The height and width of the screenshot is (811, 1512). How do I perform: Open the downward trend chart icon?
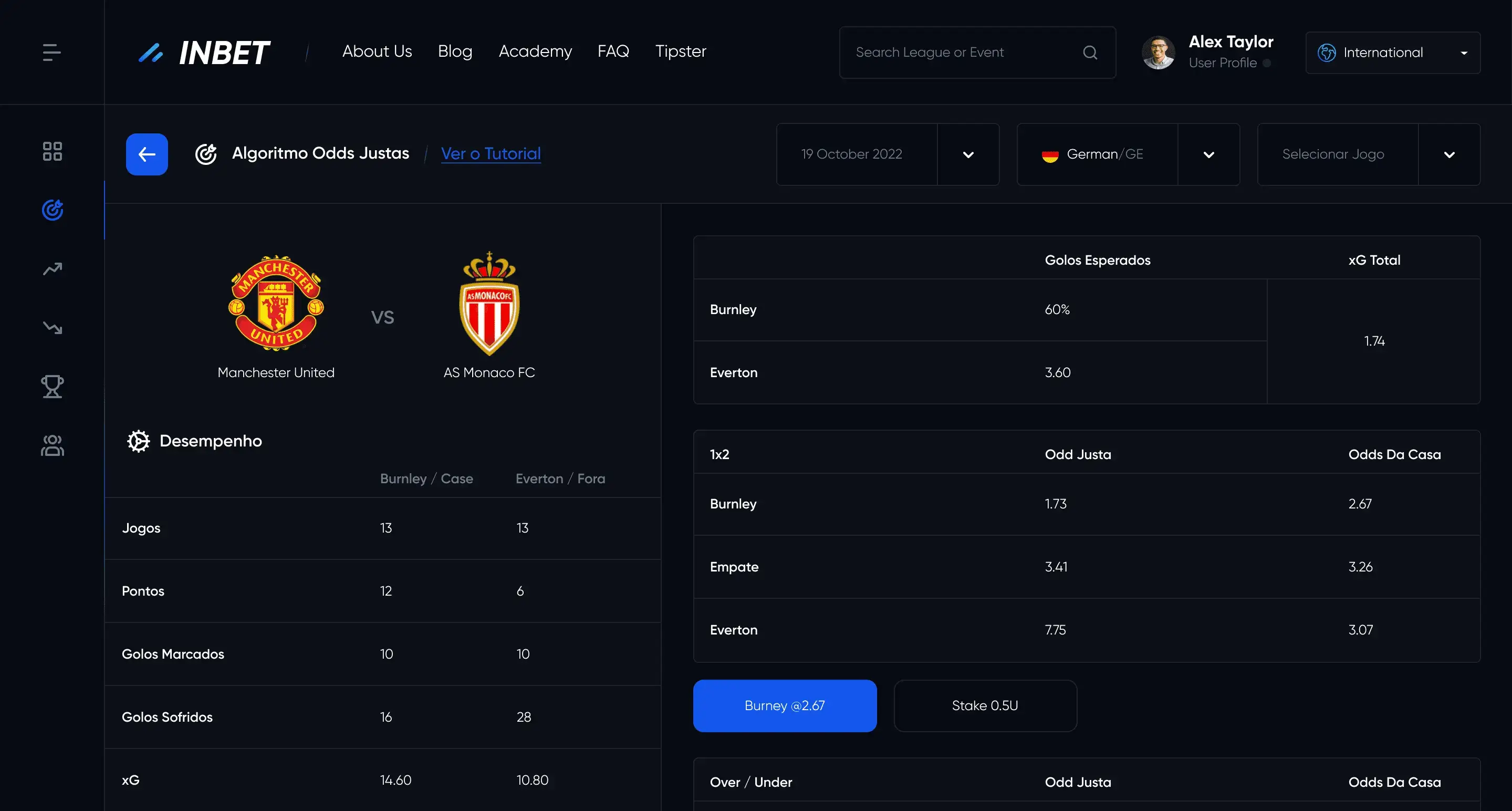pos(52,327)
